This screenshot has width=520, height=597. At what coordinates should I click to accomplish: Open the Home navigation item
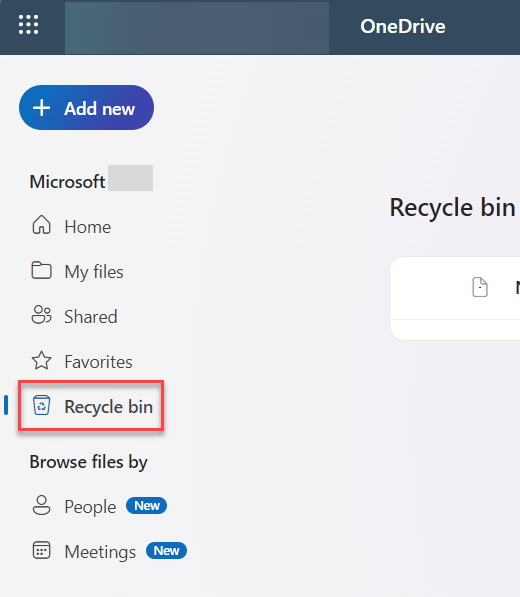click(71, 227)
